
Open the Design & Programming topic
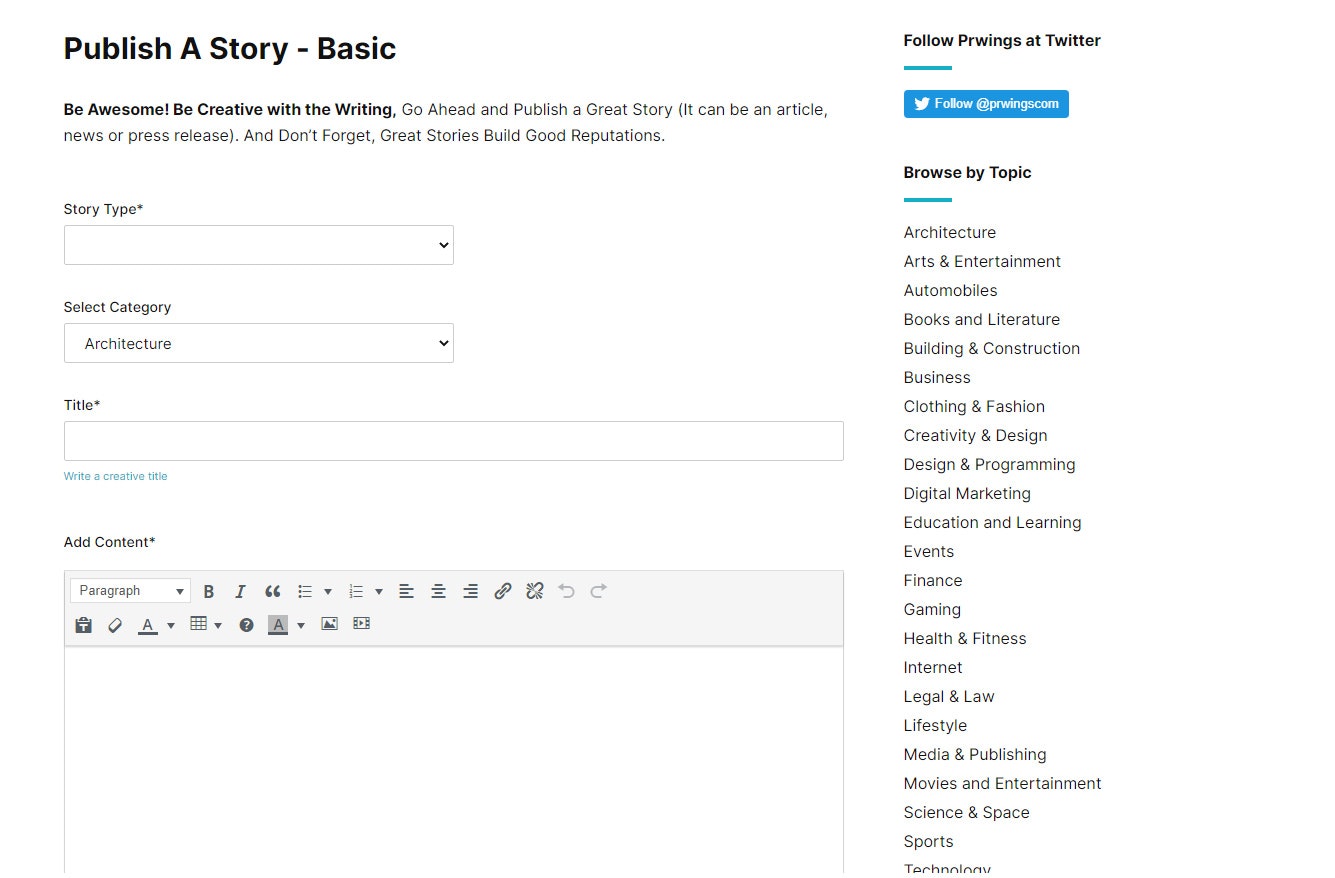coord(990,464)
